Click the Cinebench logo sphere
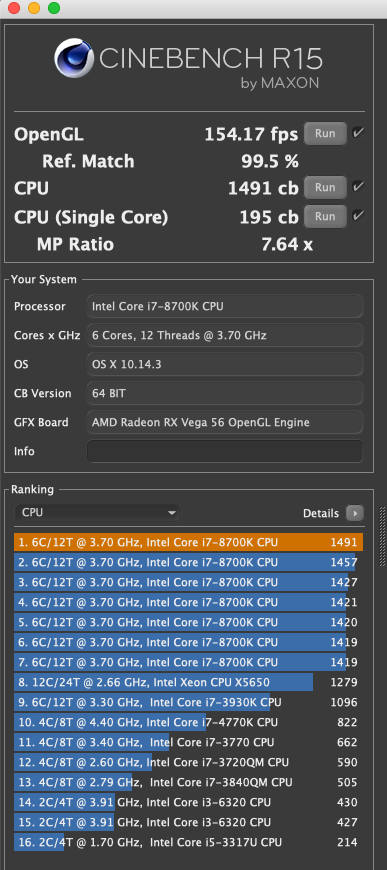Viewport: 387px width, 870px height. click(73, 58)
